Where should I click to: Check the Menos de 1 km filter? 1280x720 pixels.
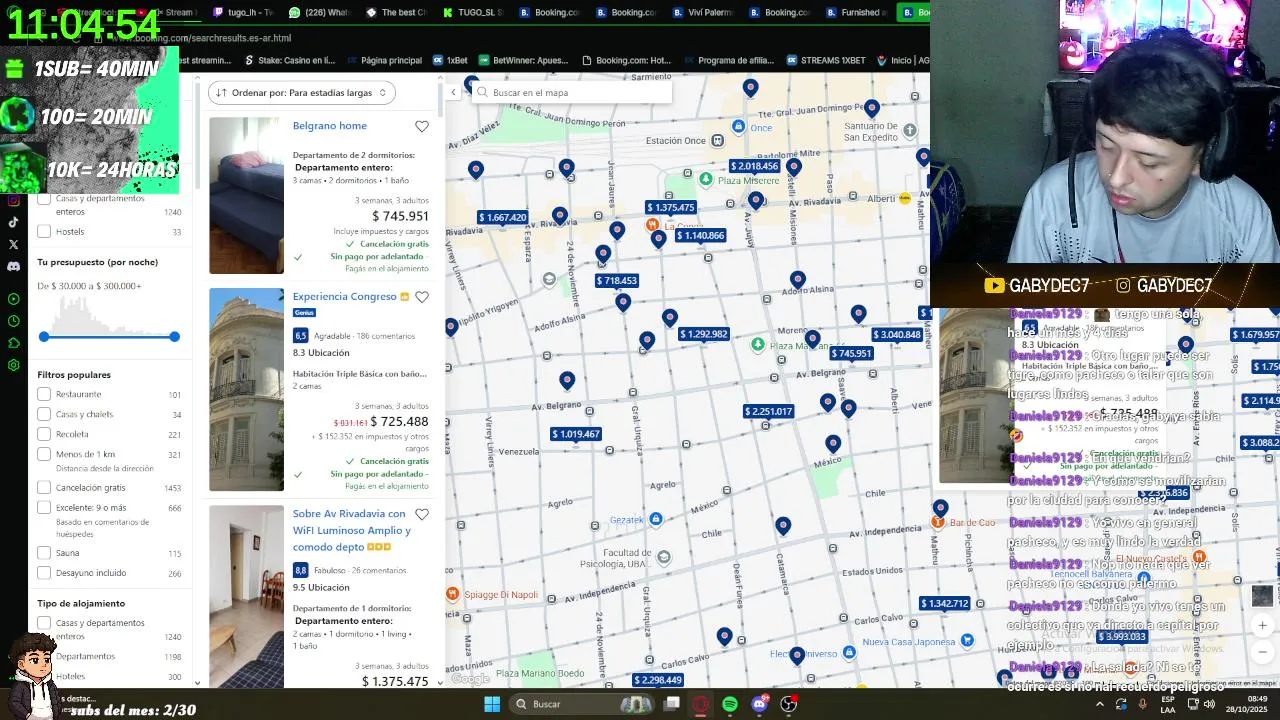pos(44,454)
